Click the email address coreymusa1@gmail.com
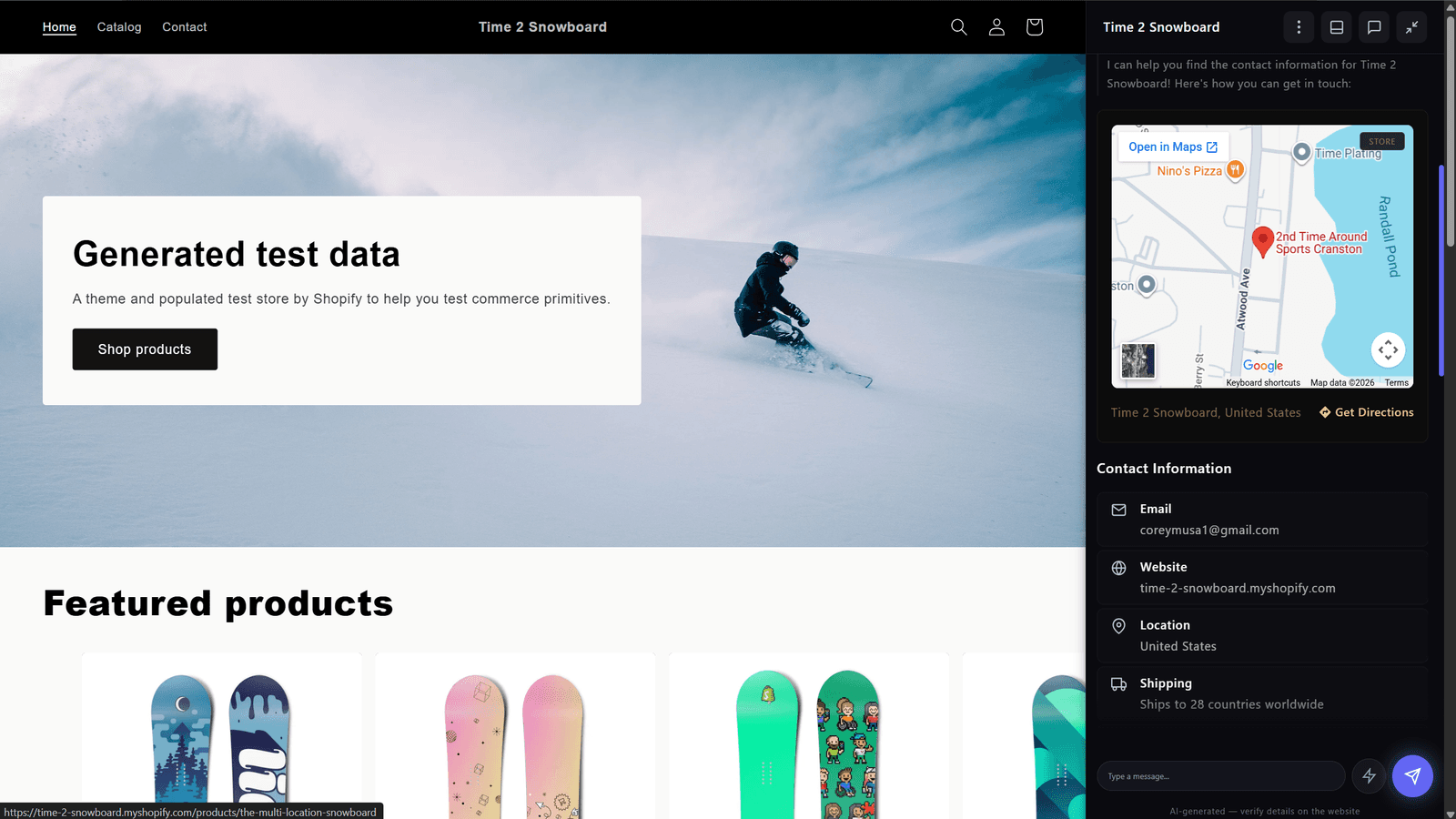Image resolution: width=1456 pixels, height=819 pixels. tap(1209, 531)
